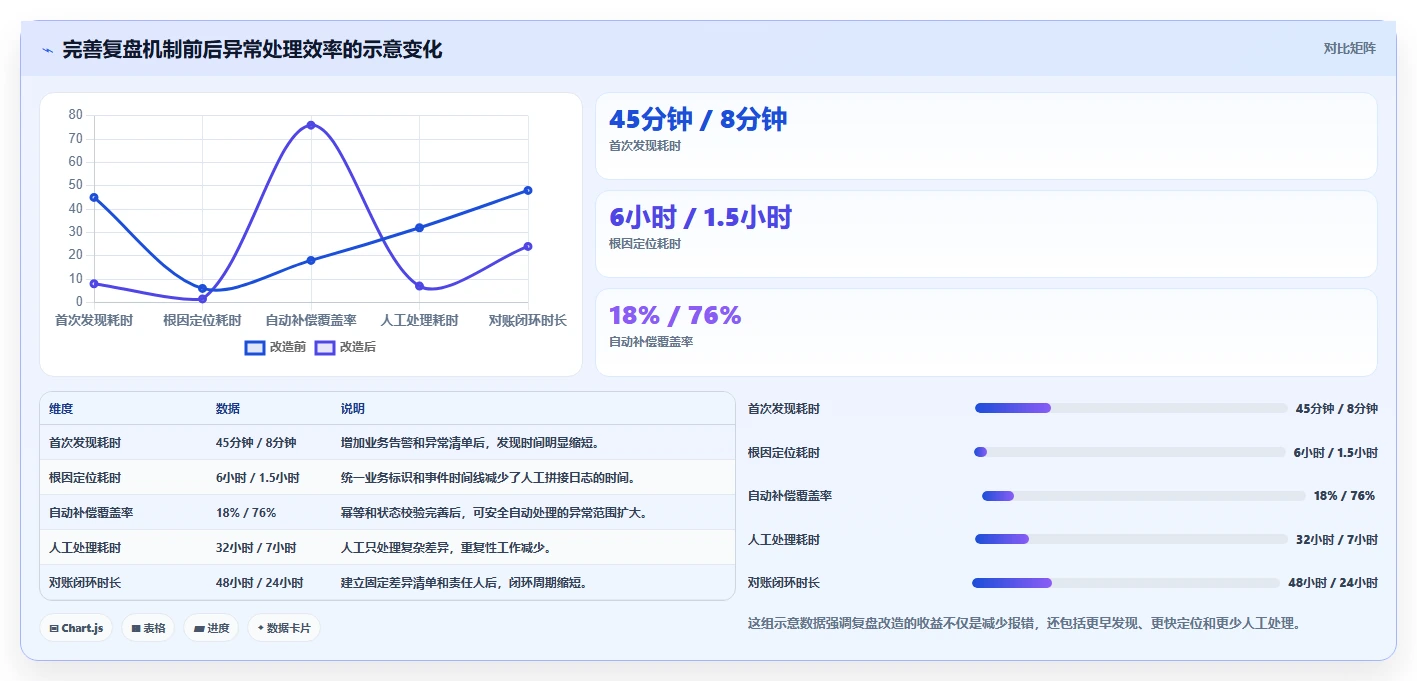The width and height of the screenshot is (1417, 681).
Task: Click the 改造后 purple legend swatch
Action: 325,347
